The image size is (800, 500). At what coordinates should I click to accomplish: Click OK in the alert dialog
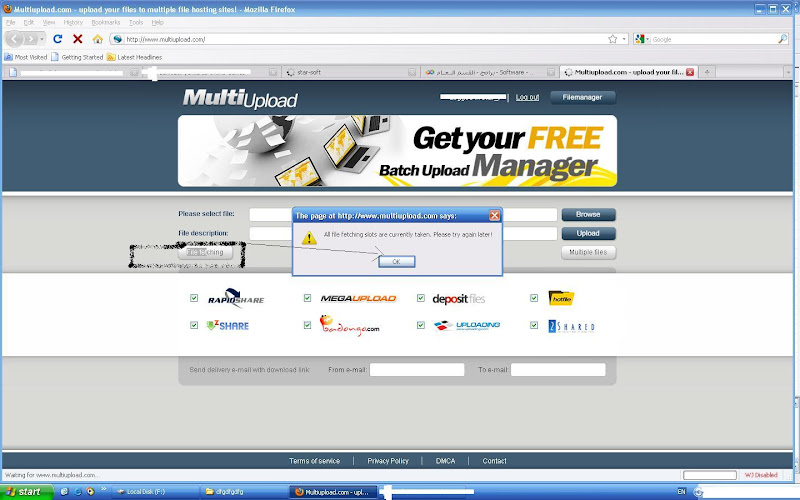click(x=396, y=261)
